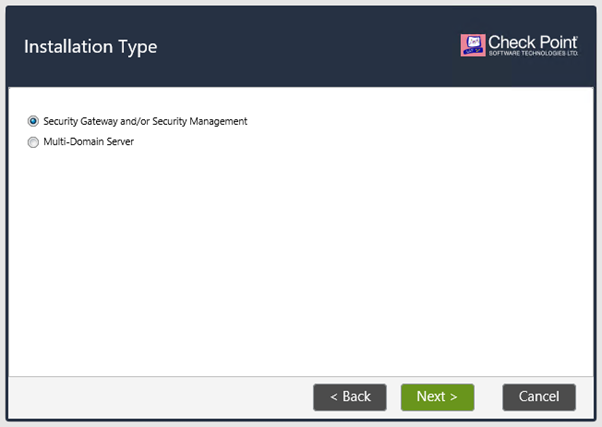
Task: Select Security Gateway and/or Security Management radio button
Action: tap(33, 121)
